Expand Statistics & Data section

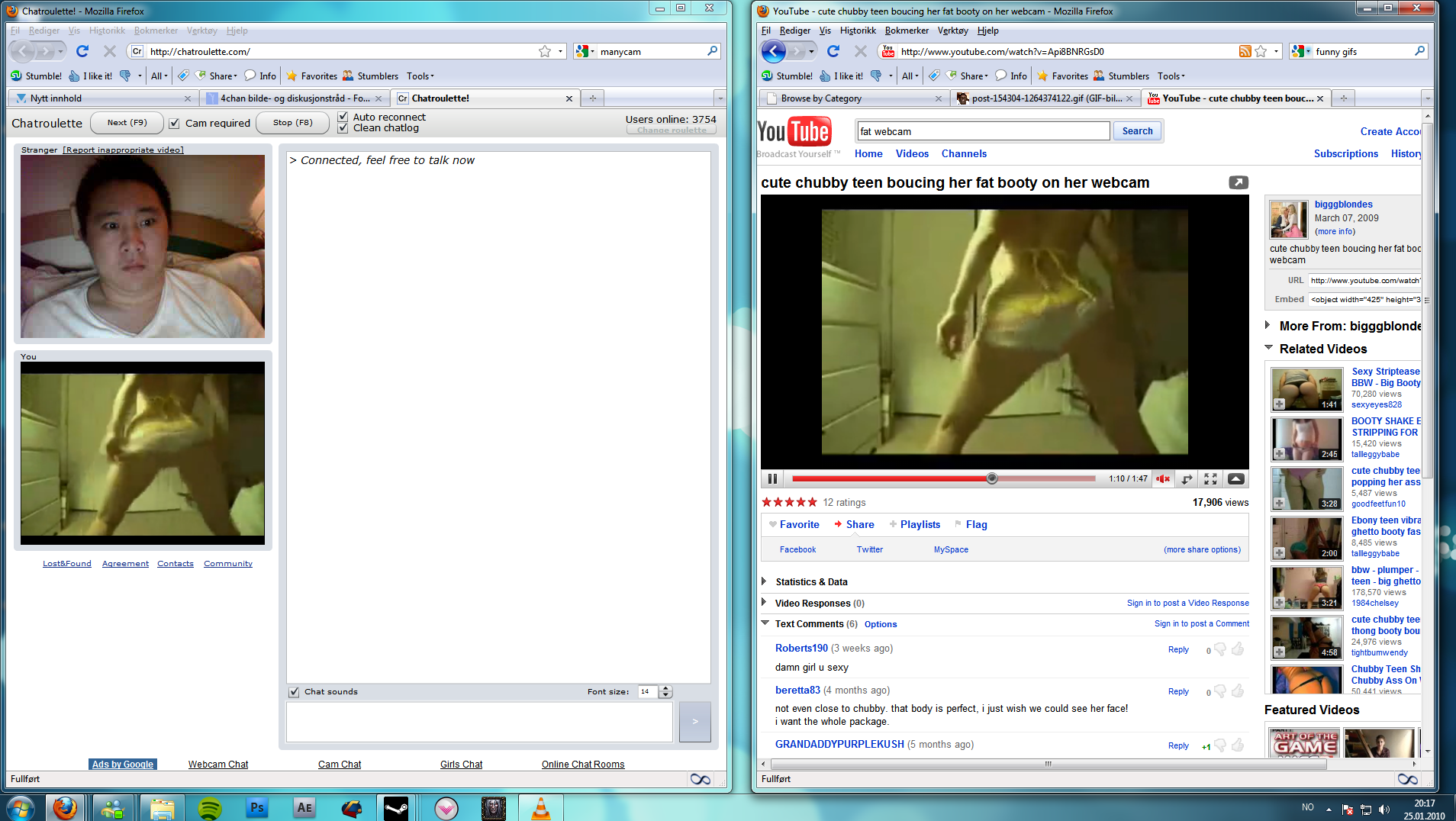click(x=764, y=581)
